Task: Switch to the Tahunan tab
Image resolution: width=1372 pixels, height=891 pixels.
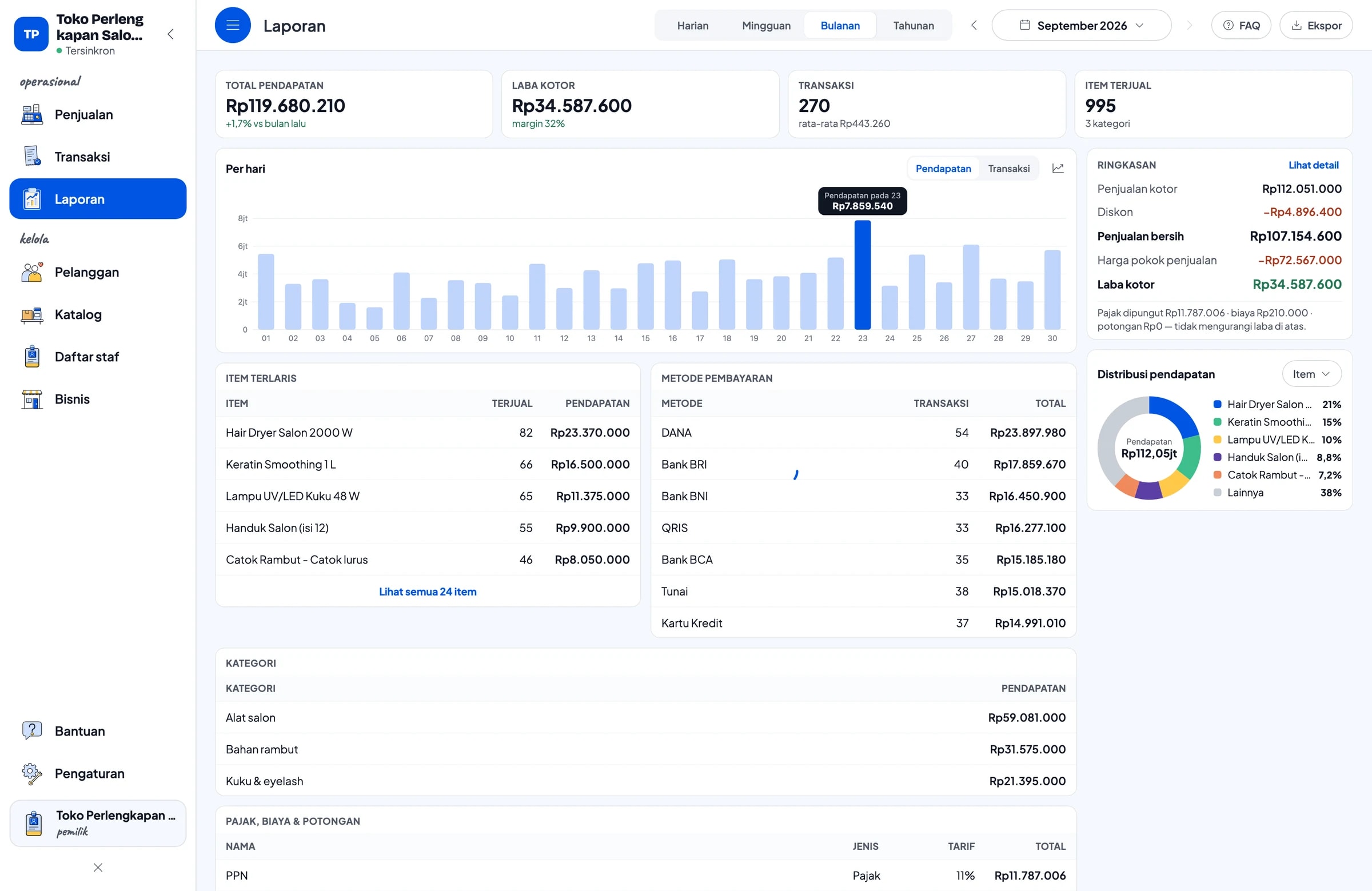Action: tap(913, 25)
